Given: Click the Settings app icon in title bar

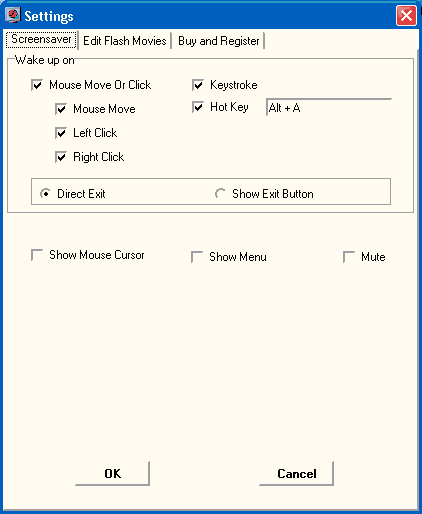Looking at the screenshot, I should click(13, 15).
